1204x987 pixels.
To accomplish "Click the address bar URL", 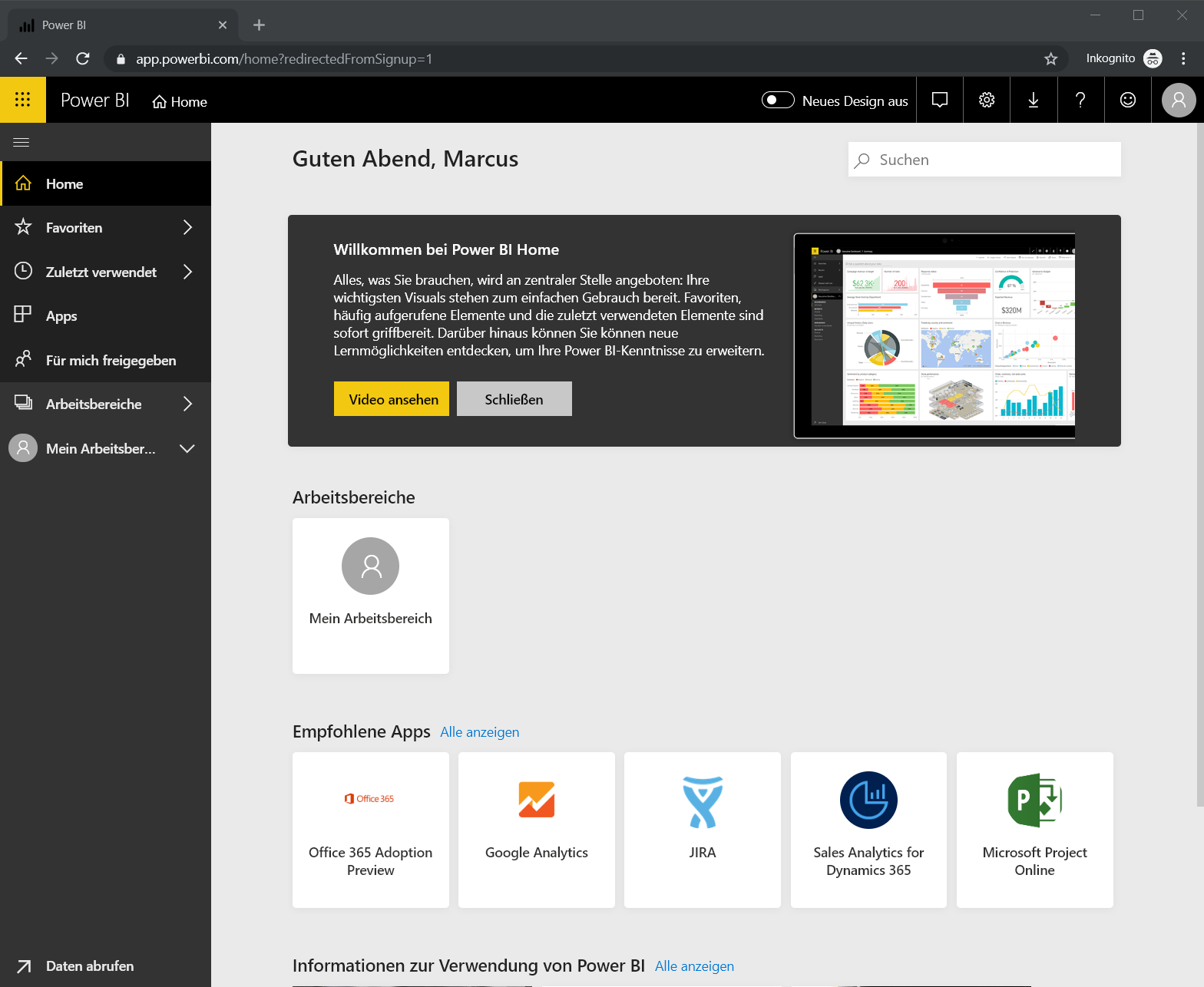I will click(284, 59).
